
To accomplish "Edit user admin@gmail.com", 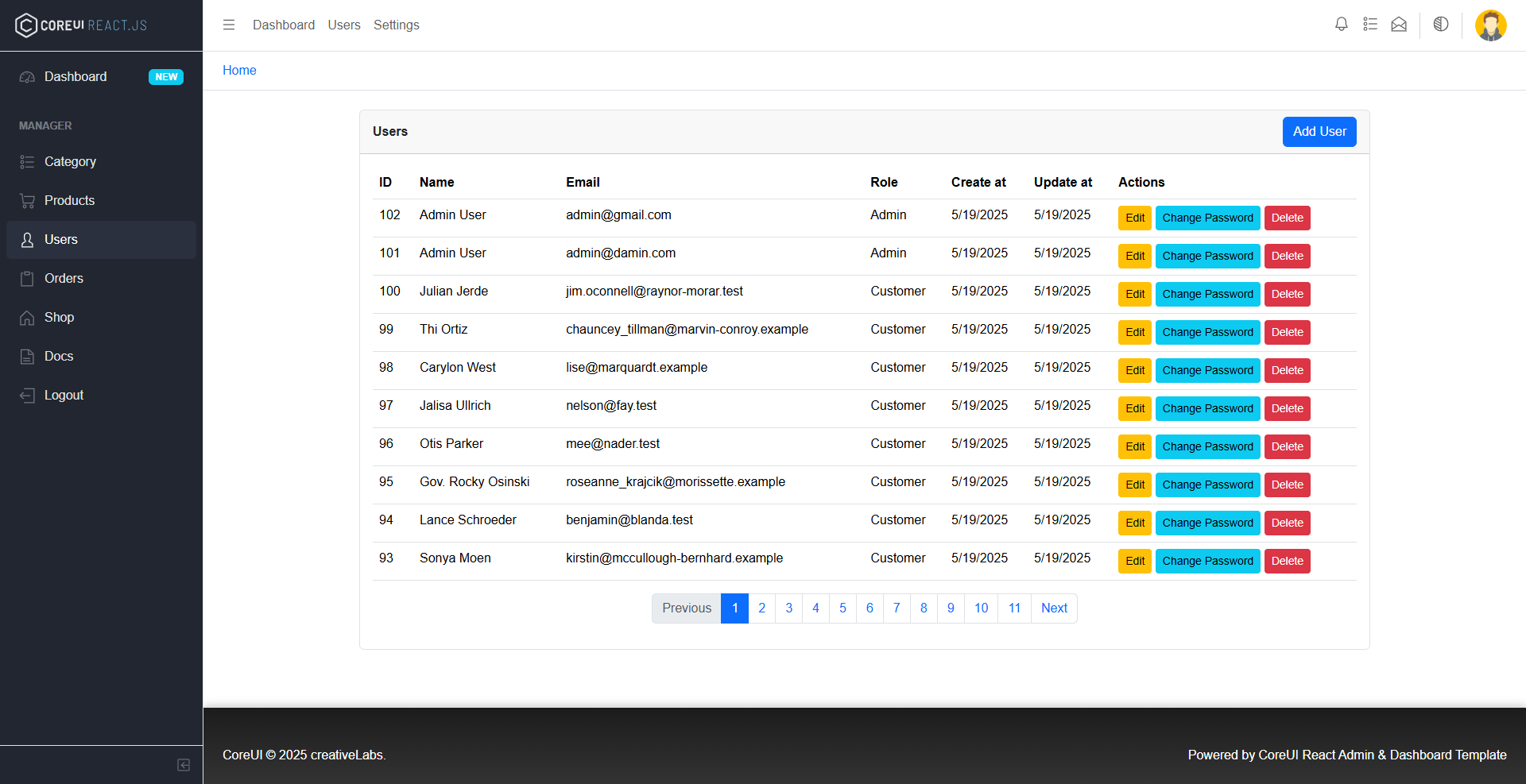I will pos(1135,218).
